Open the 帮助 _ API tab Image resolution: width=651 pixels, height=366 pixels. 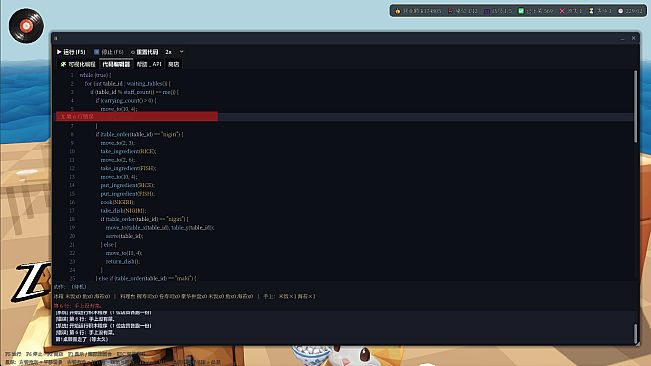click(x=149, y=64)
